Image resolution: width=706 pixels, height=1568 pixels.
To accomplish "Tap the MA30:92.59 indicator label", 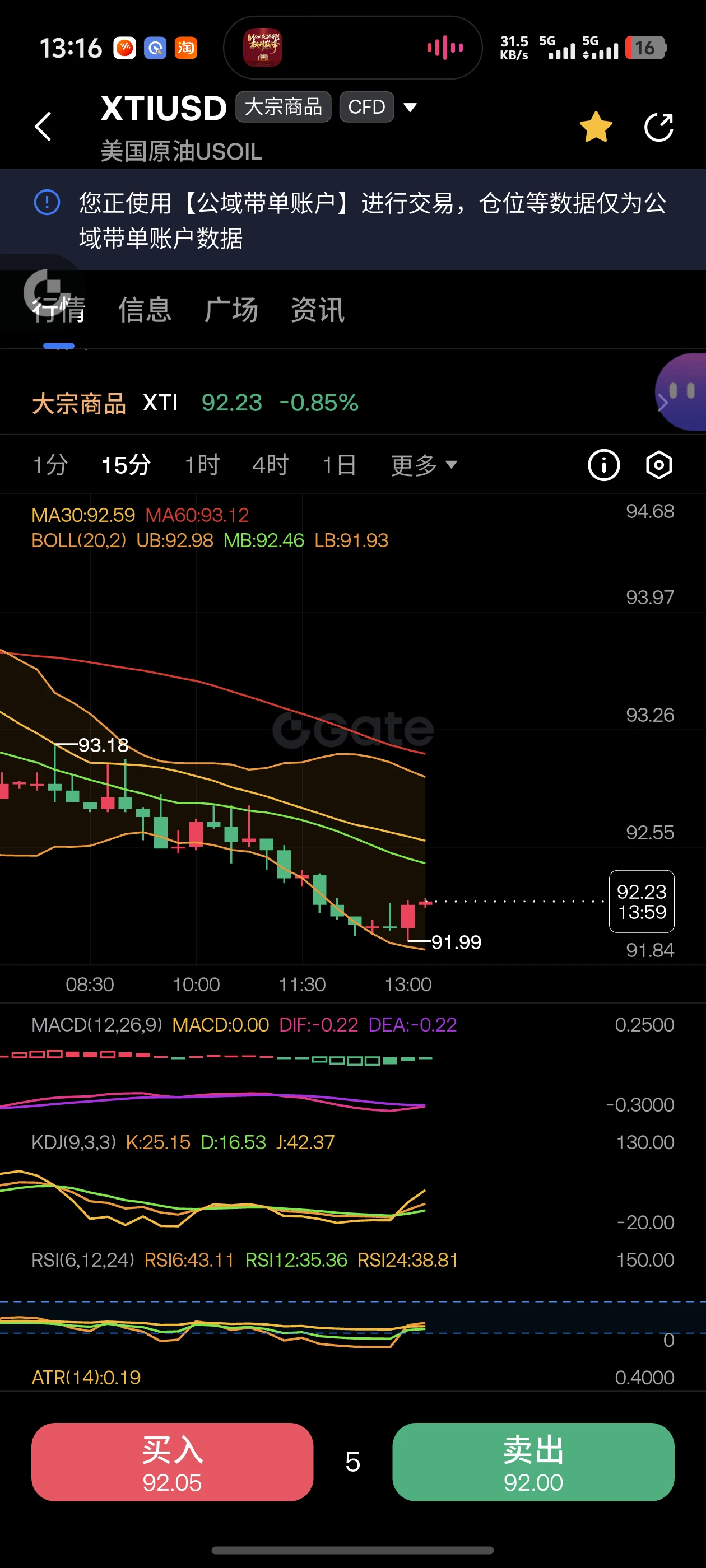I will click(x=83, y=516).
